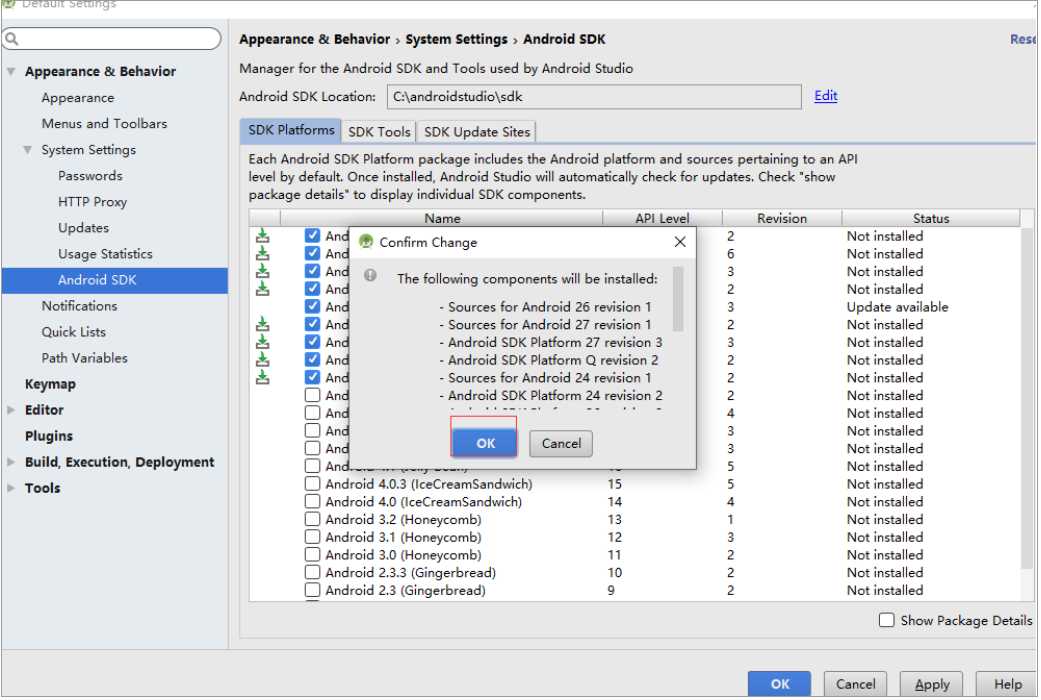Enable Show Package Details checkbox
The image size is (1041, 700).
(x=886, y=620)
